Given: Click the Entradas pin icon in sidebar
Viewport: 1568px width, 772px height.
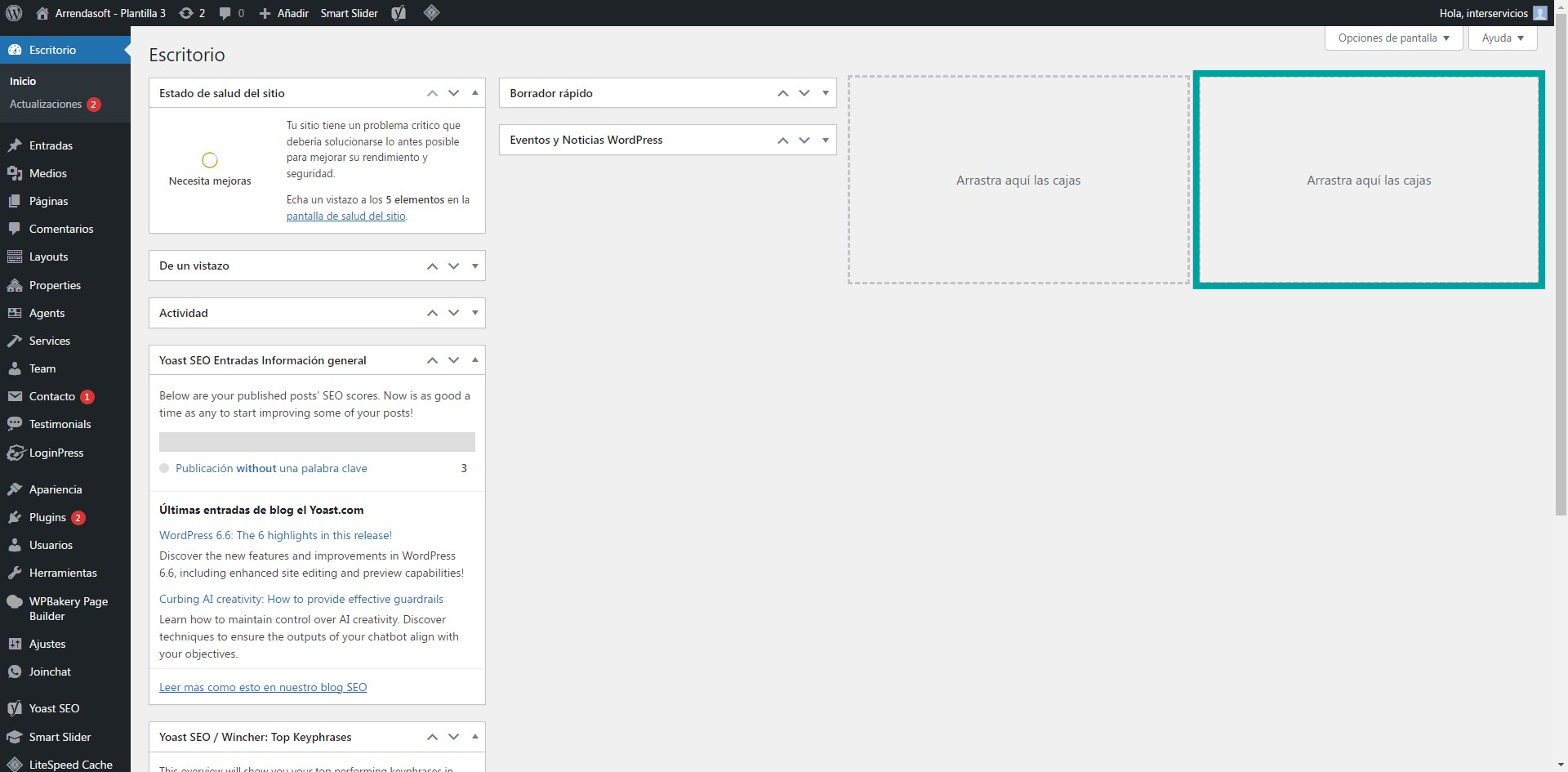Looking at the screenshot, I should pos(15,145).
